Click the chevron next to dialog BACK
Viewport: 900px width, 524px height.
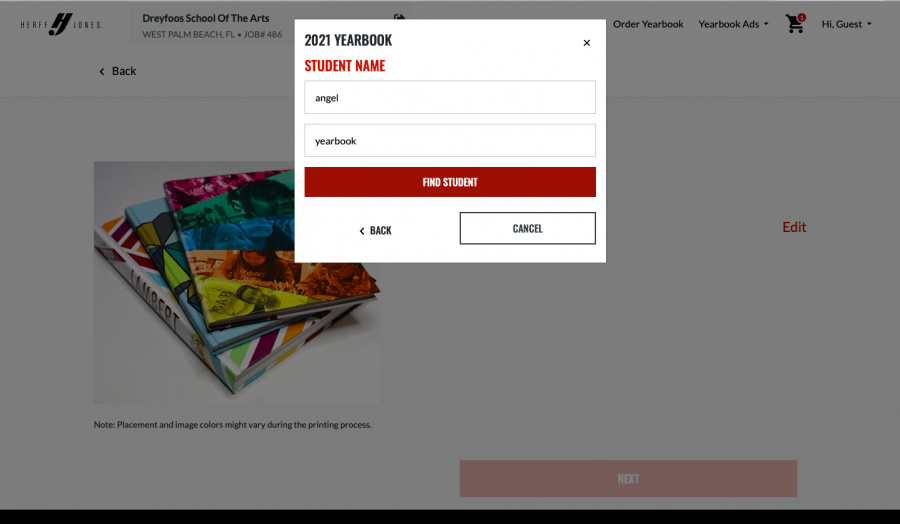tap(362, 231)
